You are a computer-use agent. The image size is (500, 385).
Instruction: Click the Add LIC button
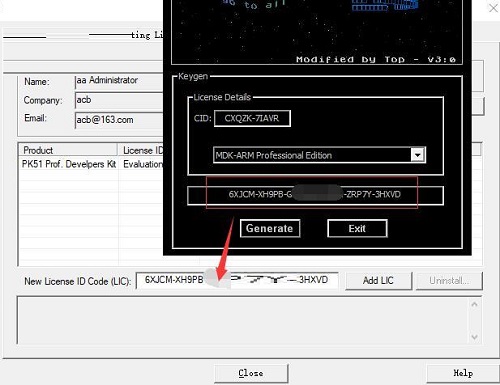point(378,281)
